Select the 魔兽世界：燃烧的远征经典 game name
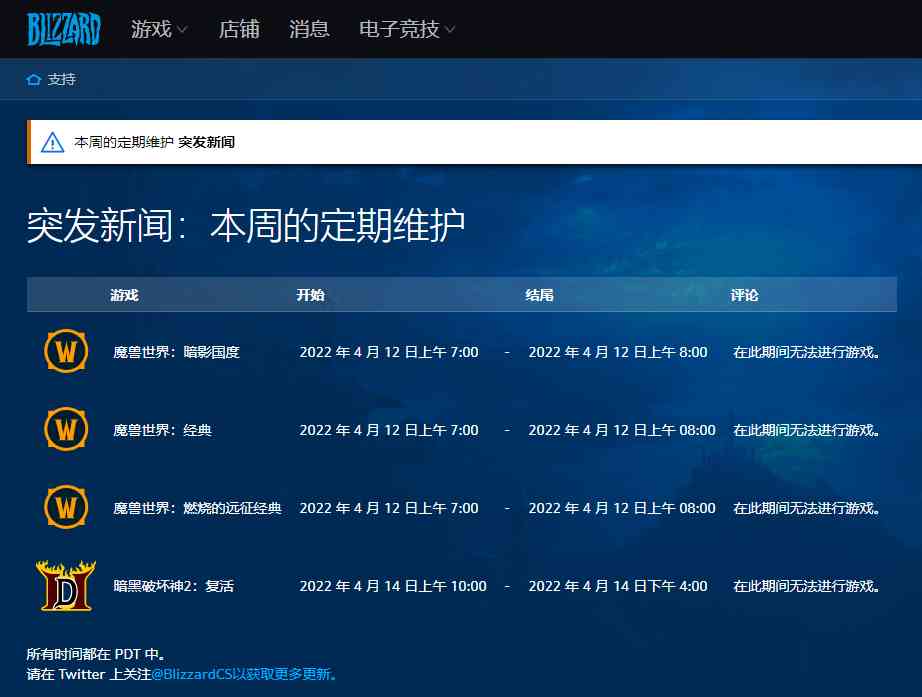This screenshot has width=922, height=697. tap(198, 508)
